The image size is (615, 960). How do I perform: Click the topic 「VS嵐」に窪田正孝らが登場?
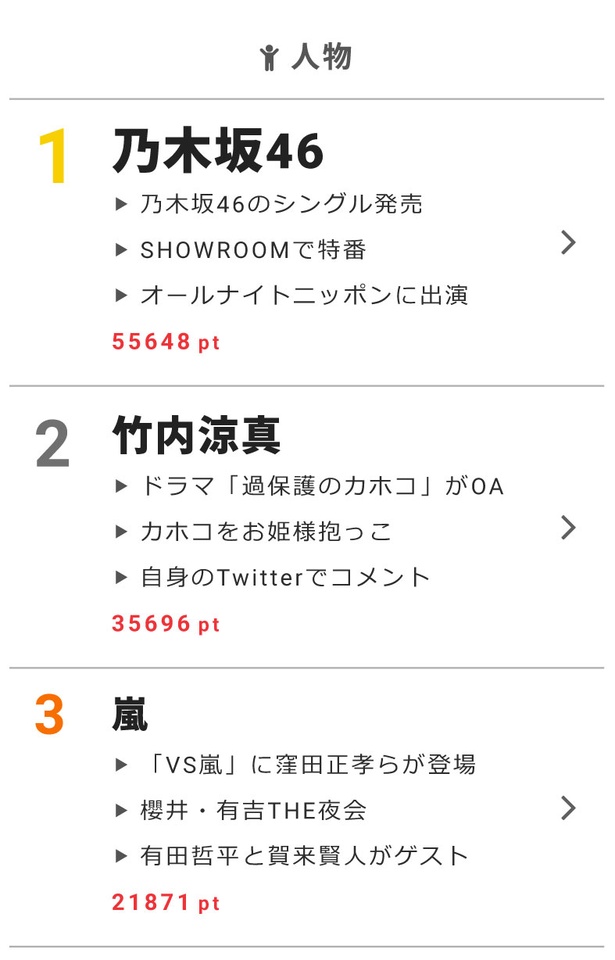click(308, 765)
